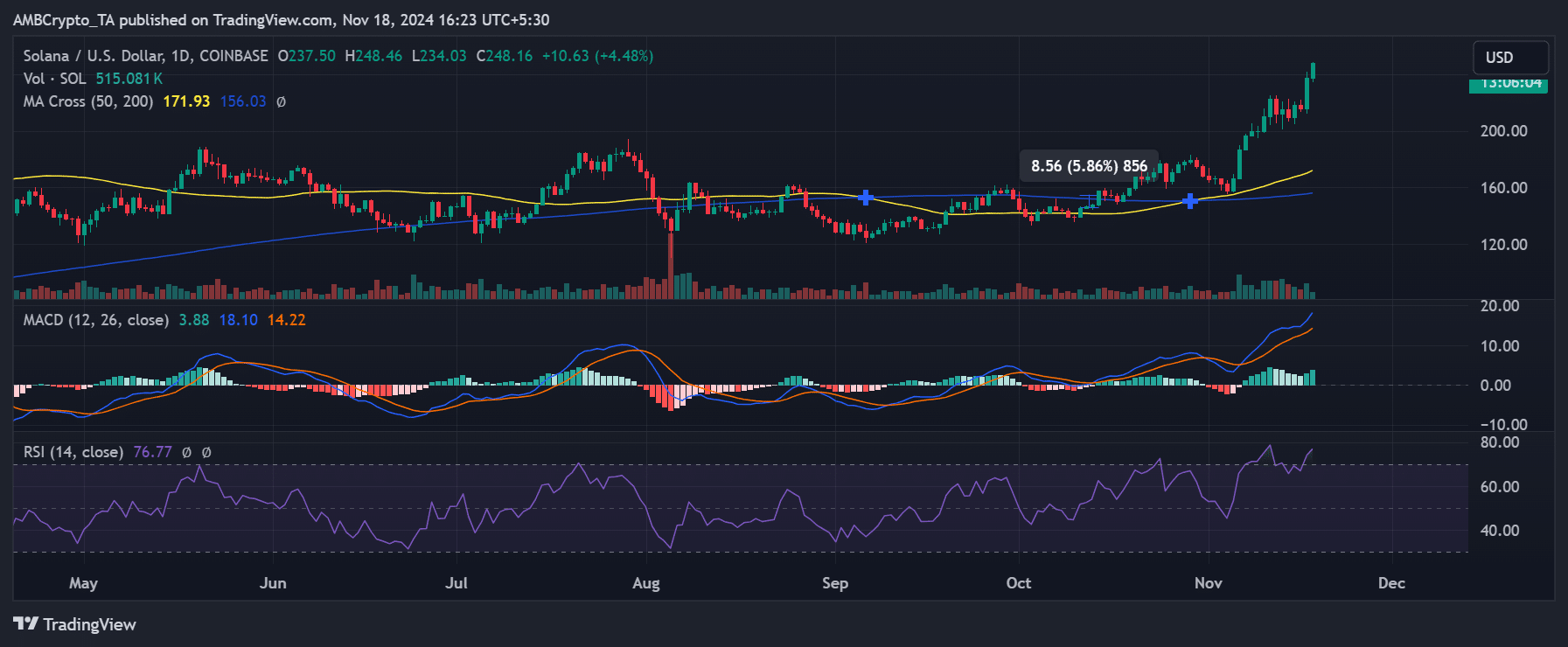The width and height of the screenshot is (1568, 647).
Task: Click the RSI axis label 60.00
Action: (x=1500, y=487)
